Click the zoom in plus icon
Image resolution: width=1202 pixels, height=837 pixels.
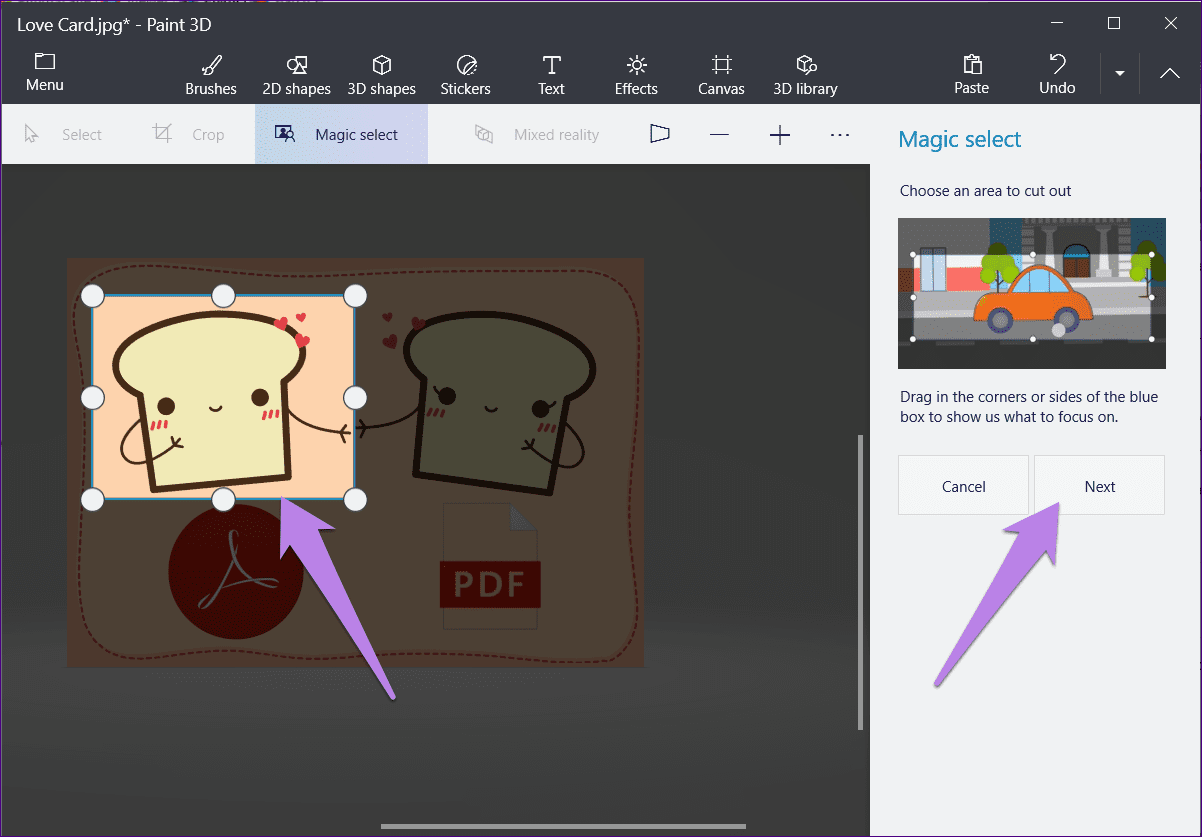pyautogui.click(x=780, y=134)
